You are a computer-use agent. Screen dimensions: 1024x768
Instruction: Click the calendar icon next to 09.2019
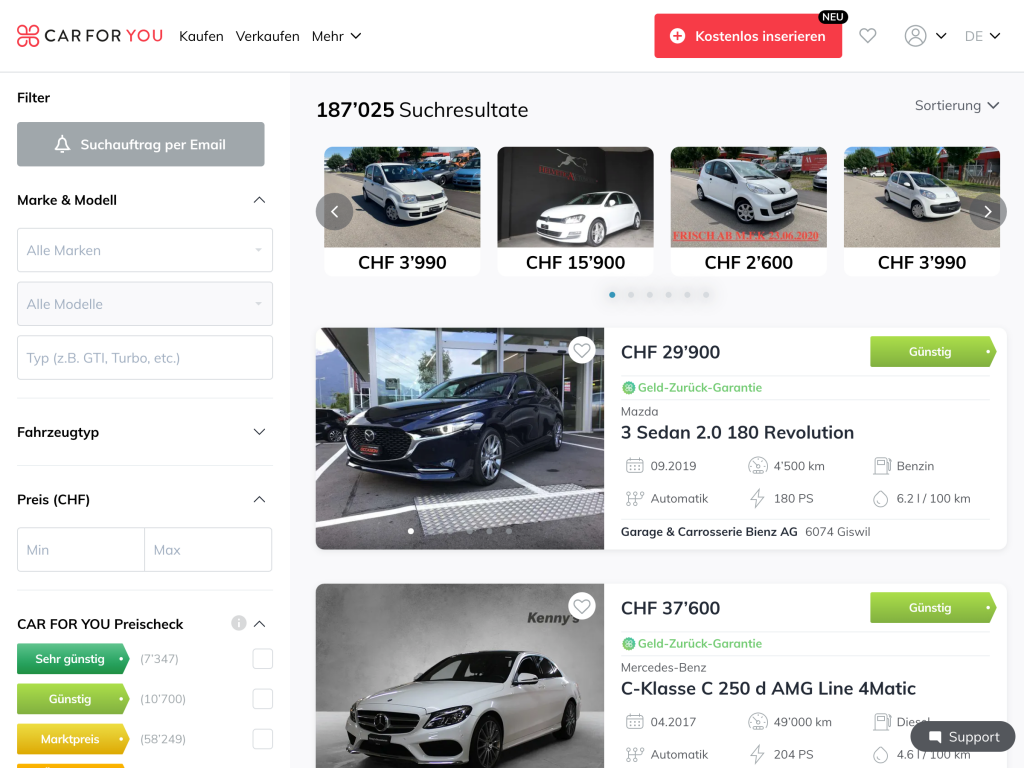pos(635,466)
